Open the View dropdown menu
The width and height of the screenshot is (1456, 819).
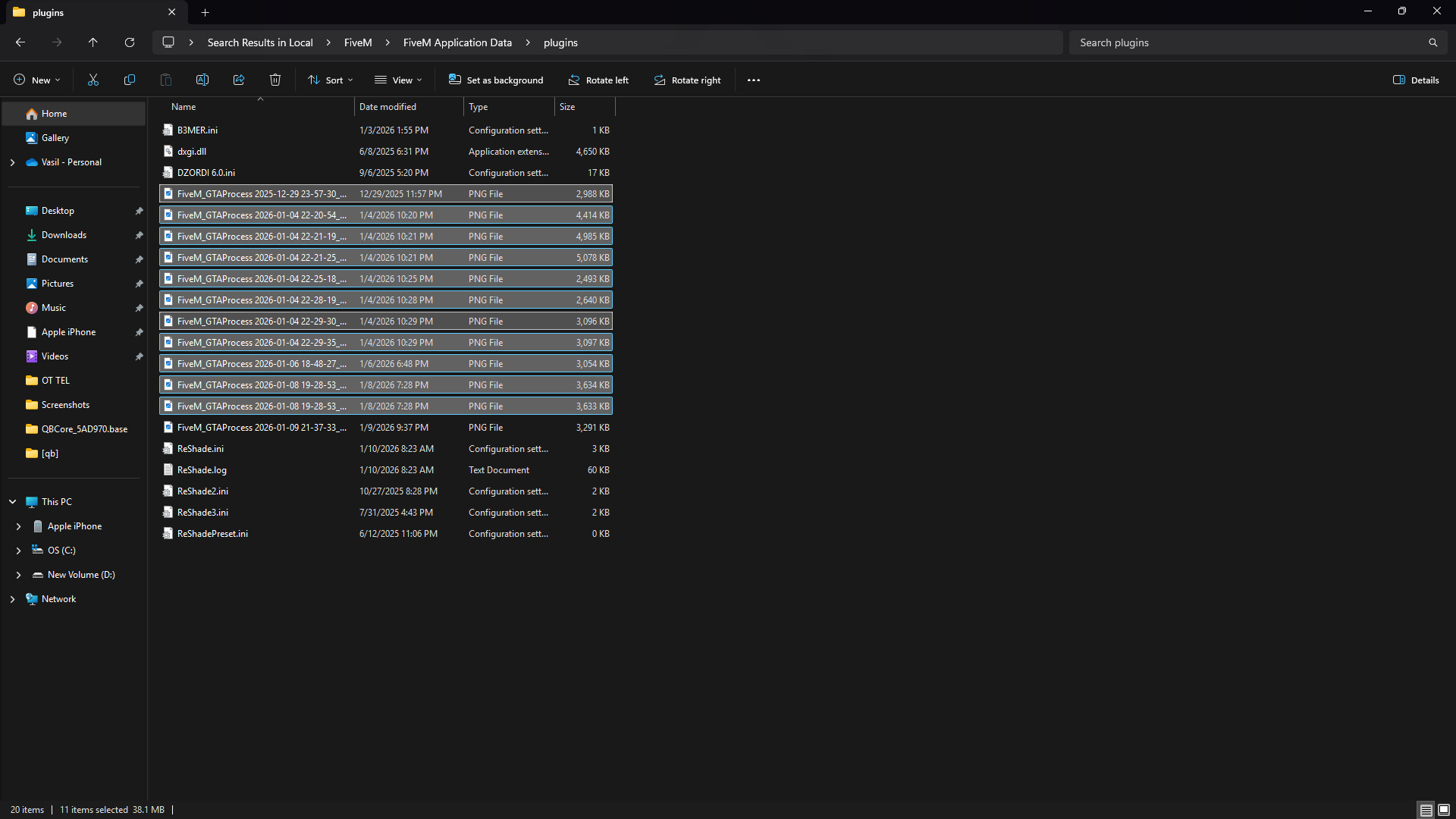[398, 80]
